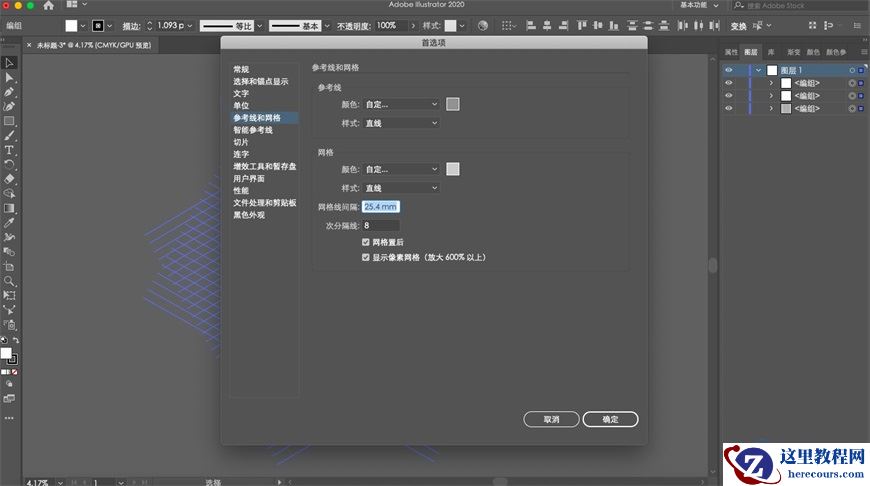Click the 次分隔线 field showing 8
870x486 pixels.
tap(381, 225)
